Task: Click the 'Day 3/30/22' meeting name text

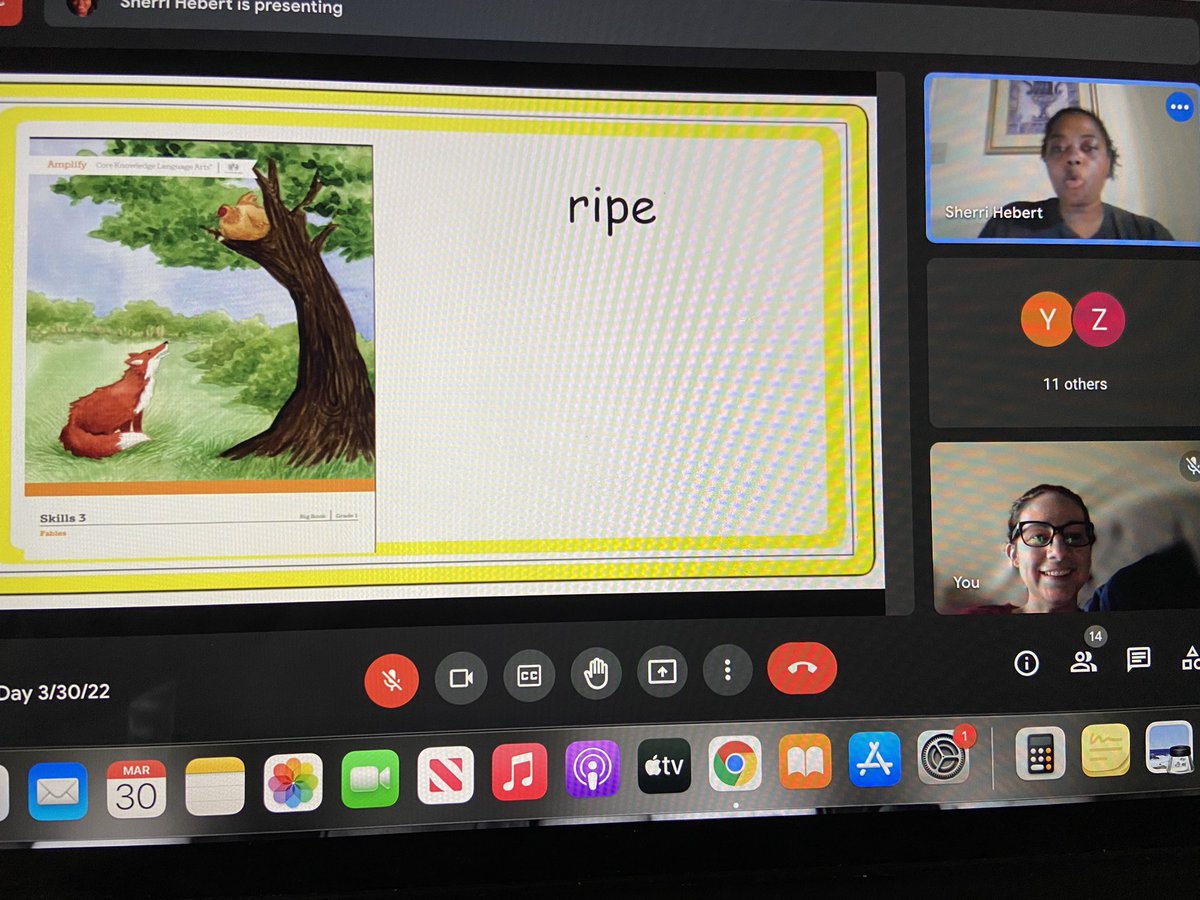Action: [x=54, y=692]
